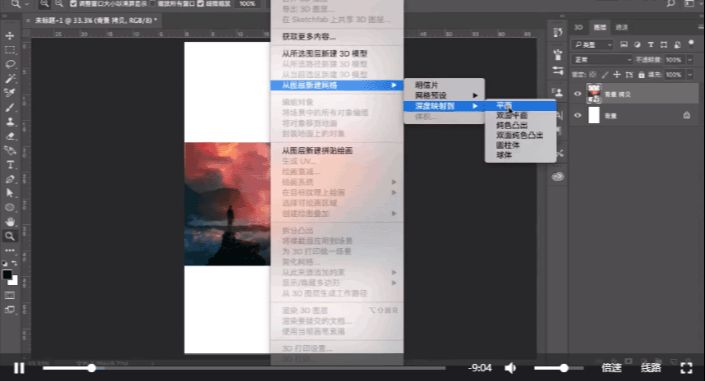Expand the 网格预设 submenu
Screen dimensions: 705x381
click(444, 95)
